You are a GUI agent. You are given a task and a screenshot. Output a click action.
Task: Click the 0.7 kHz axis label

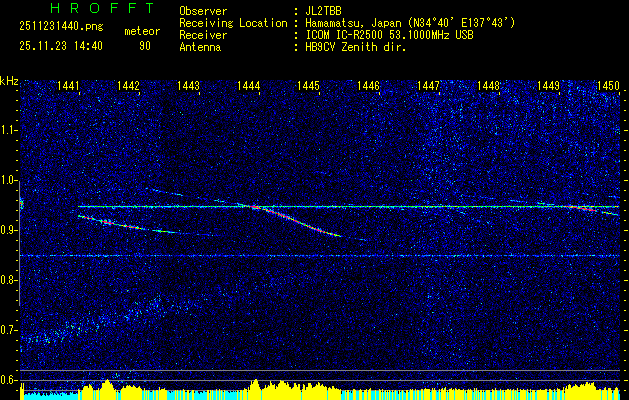point(9,330)
